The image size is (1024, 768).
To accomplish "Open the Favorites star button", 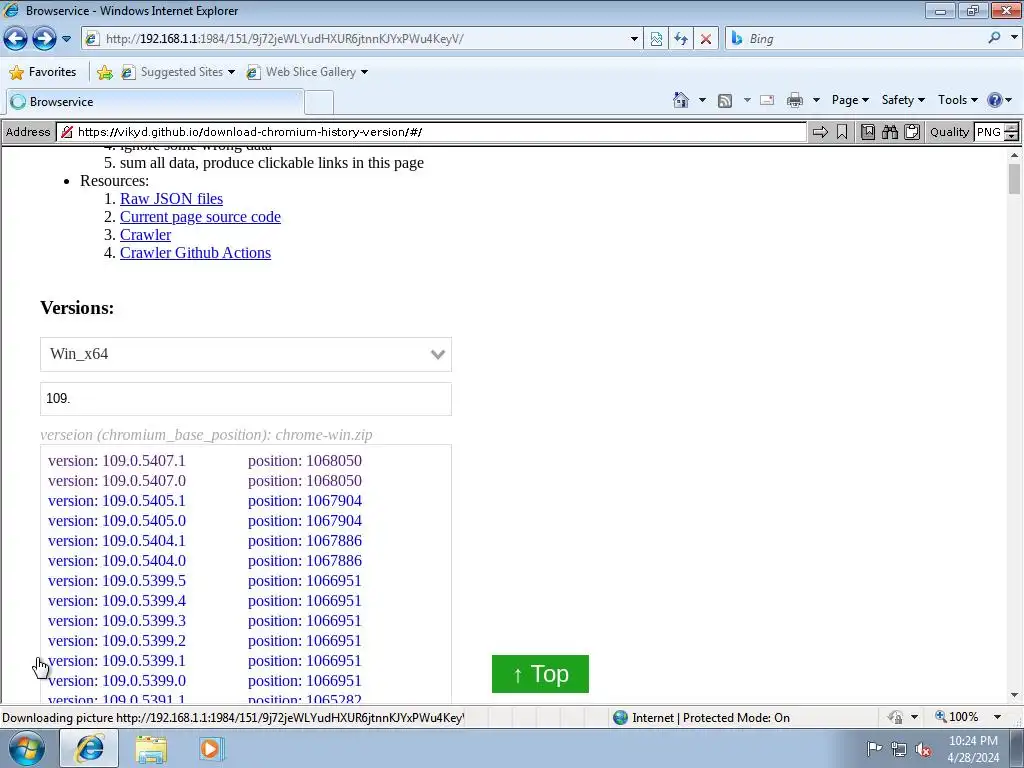I will [42, 72].
